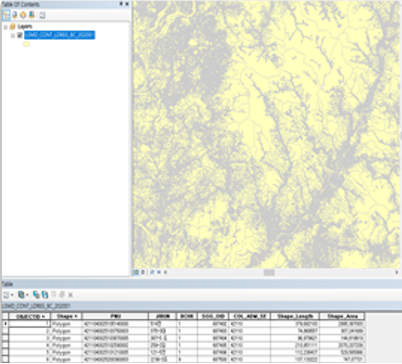Select List By Drawing Order icon

[6, 15]
